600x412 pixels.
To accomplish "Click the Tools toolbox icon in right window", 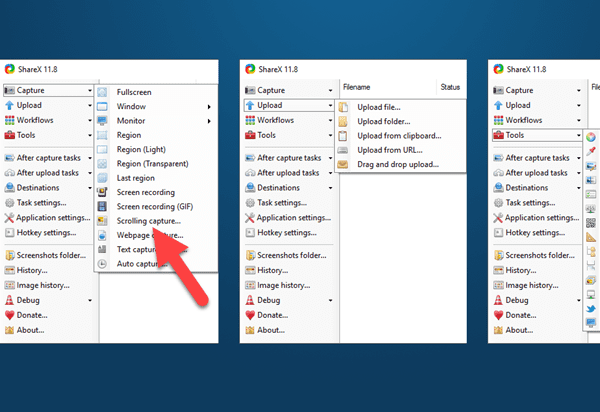I will click(498, 135).
